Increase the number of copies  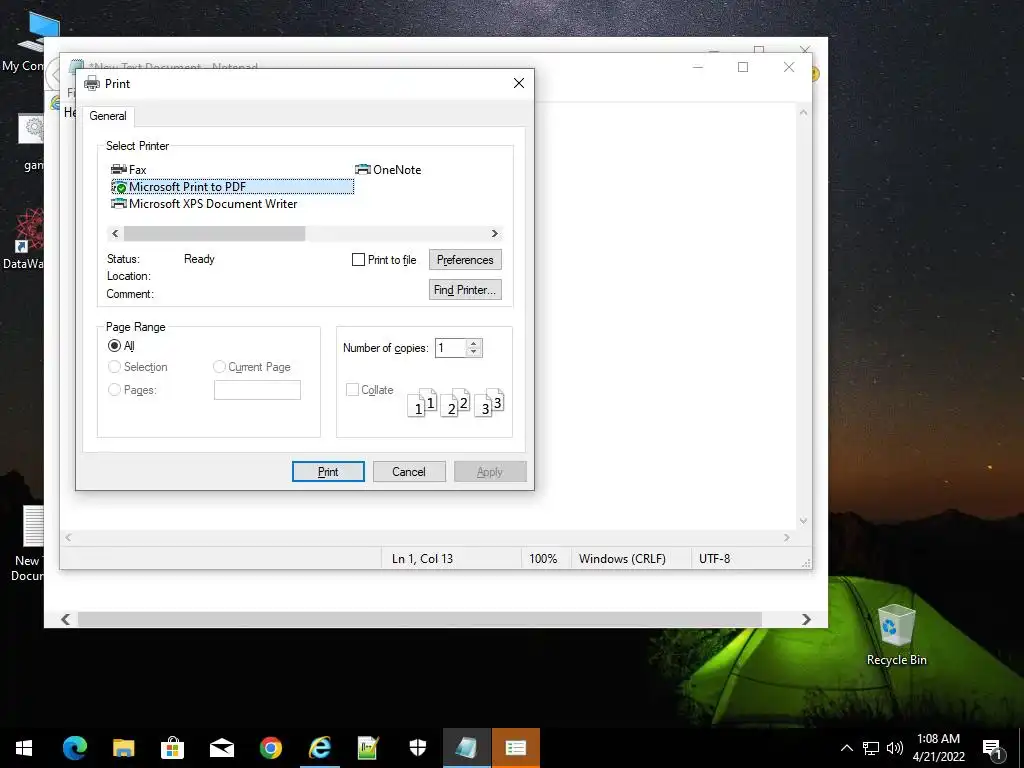coord(474,344)
